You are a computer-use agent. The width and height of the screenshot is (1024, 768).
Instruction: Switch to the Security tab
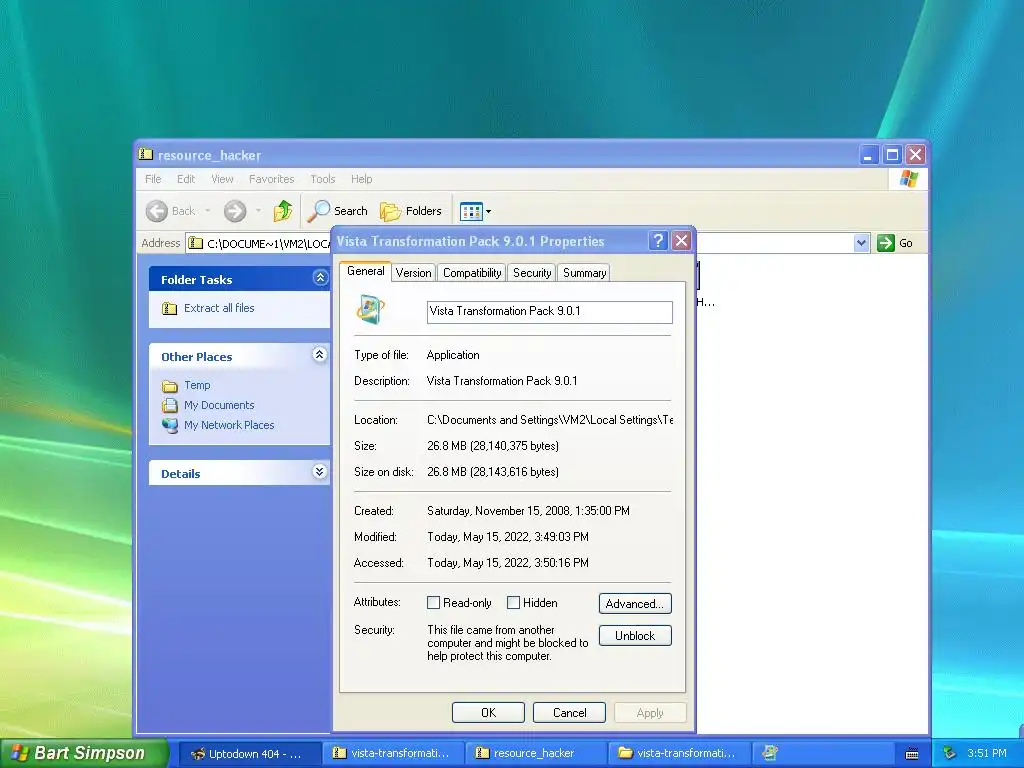coord(532,273)
